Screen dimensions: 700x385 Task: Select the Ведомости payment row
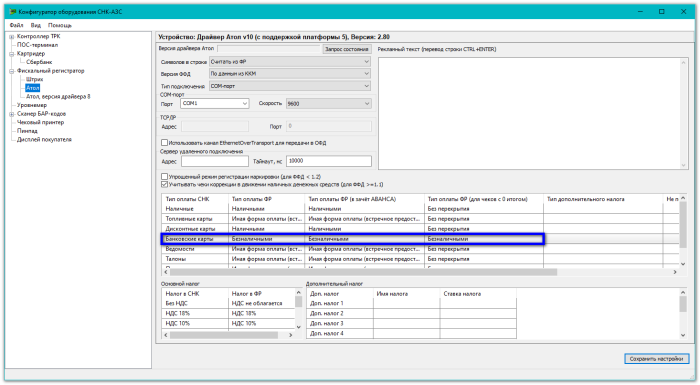pos(420,249)
